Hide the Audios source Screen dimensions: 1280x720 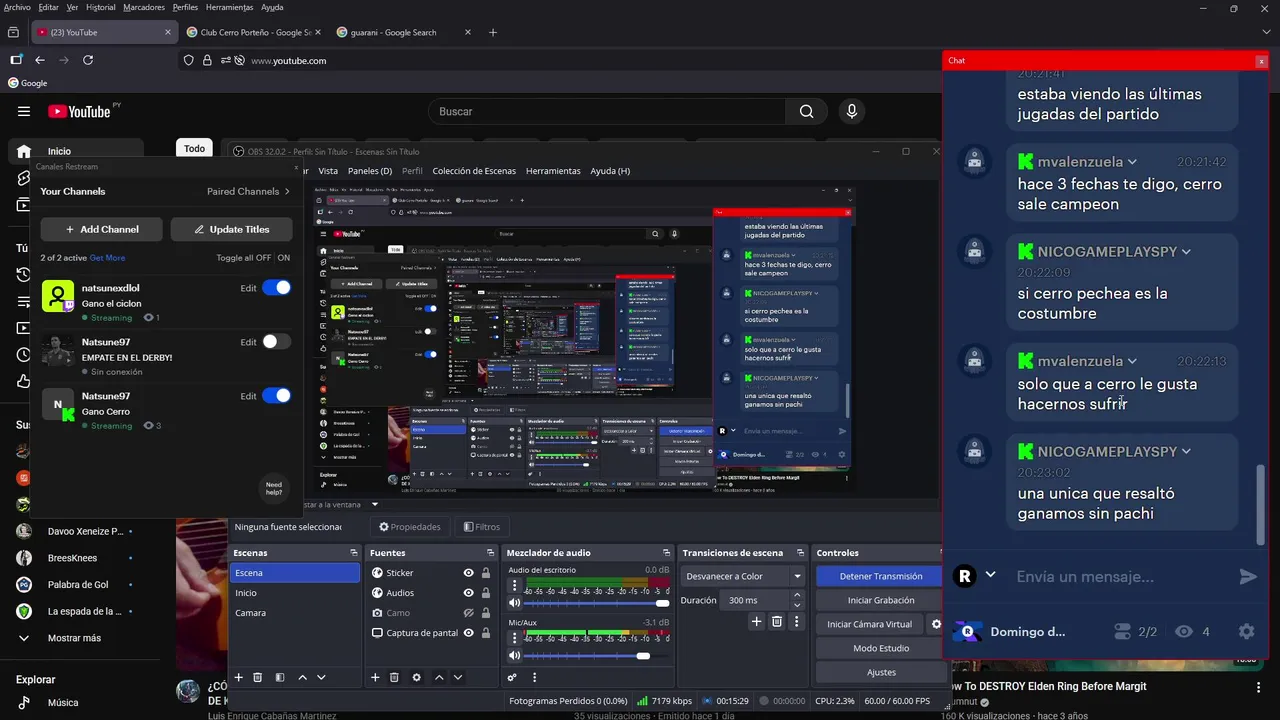[x=468, y=593]
